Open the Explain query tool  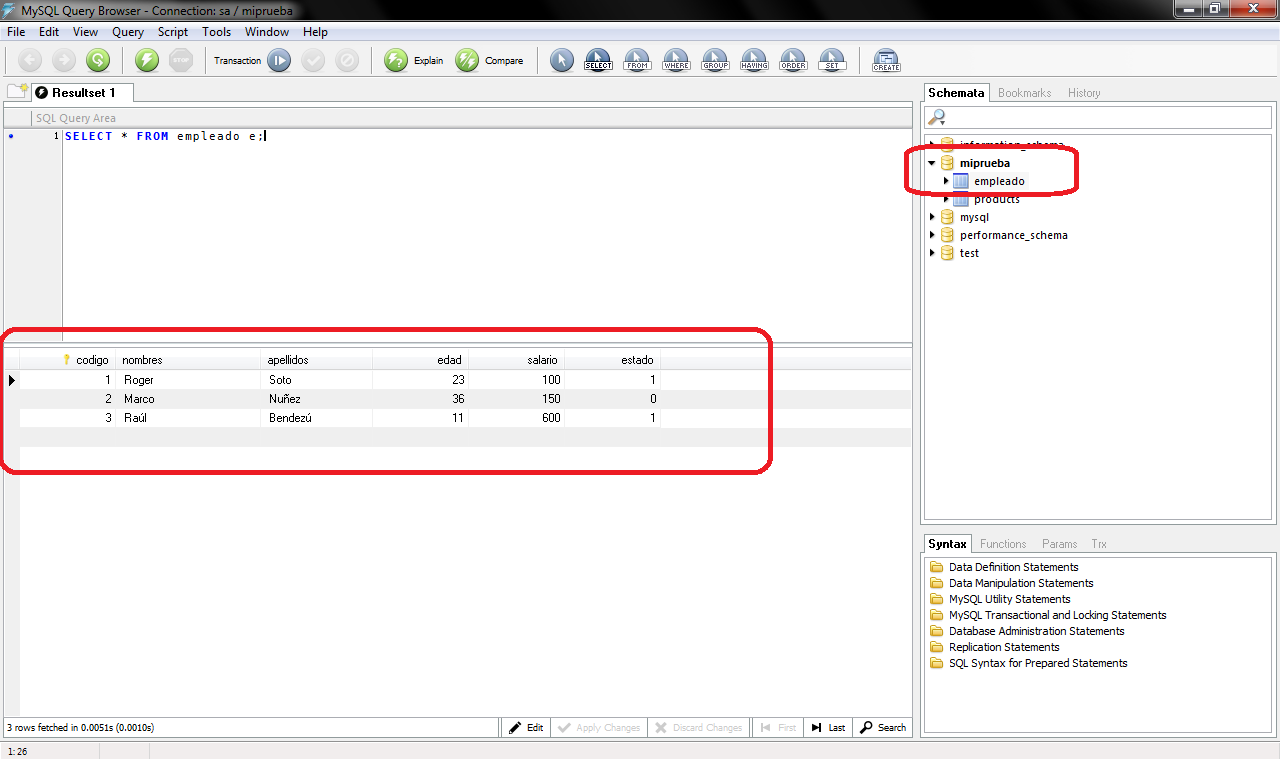click(396, 60)
